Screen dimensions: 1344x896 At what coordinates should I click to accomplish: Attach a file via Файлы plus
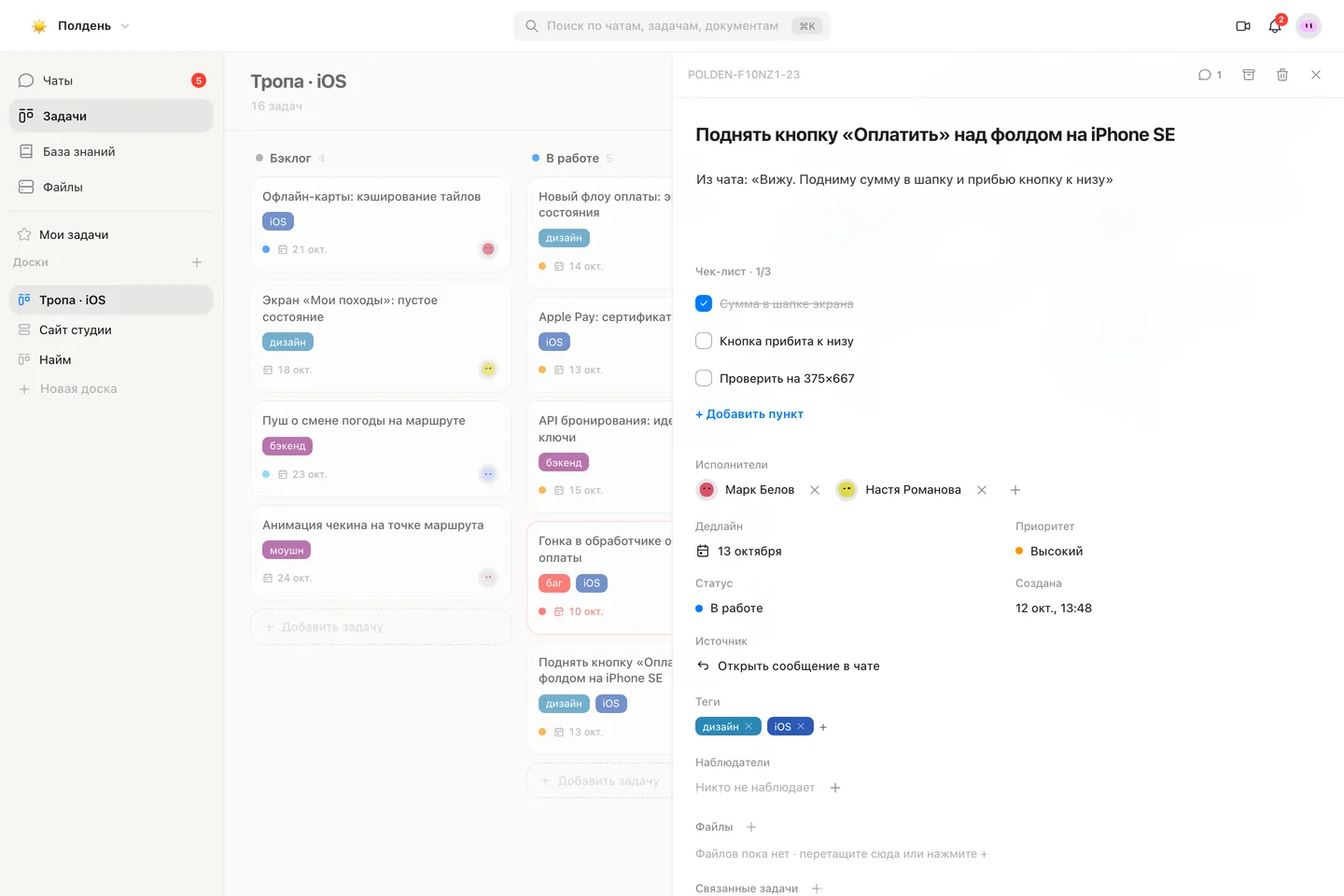point(751,827)
